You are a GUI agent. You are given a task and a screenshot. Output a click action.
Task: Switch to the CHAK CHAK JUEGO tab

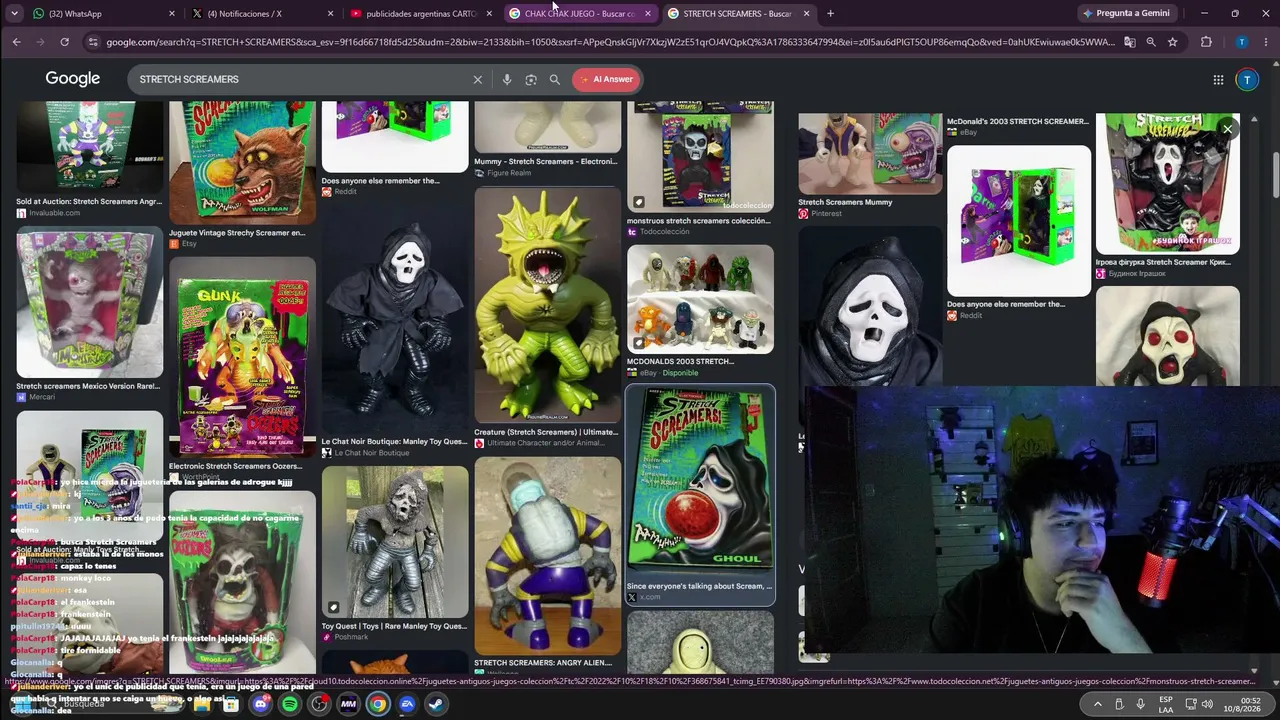pyautogui.click(x=580, y=13)
